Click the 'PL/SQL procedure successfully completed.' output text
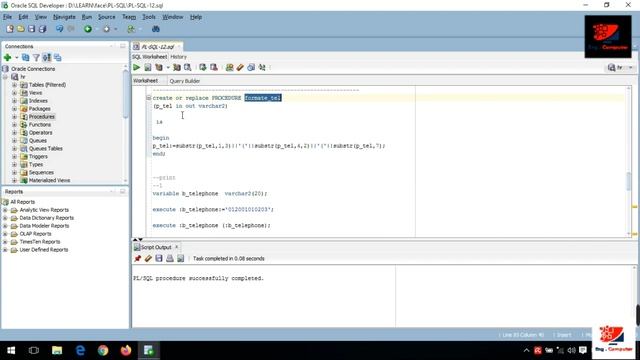 tap(198, 278)
